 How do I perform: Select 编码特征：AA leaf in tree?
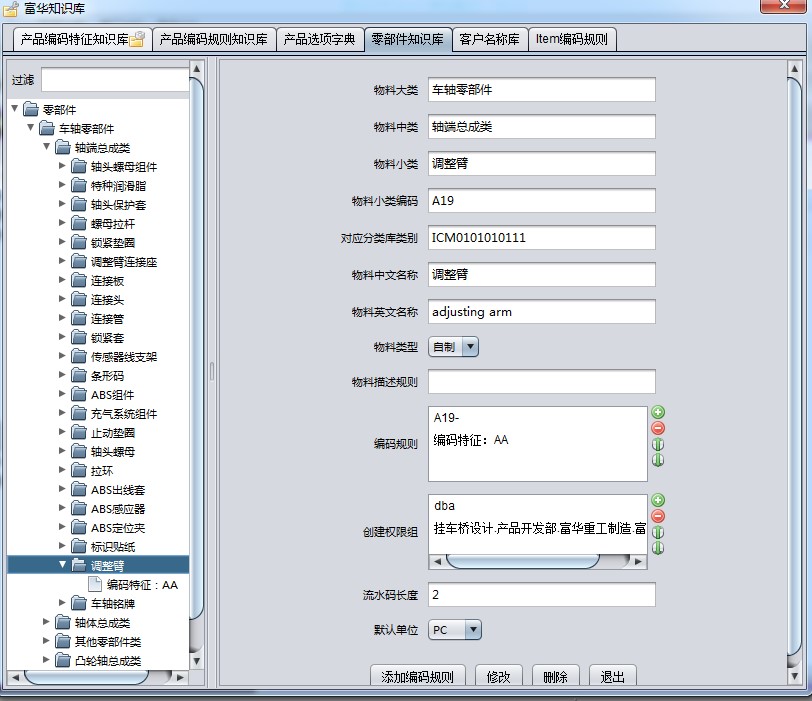[141, 585]
